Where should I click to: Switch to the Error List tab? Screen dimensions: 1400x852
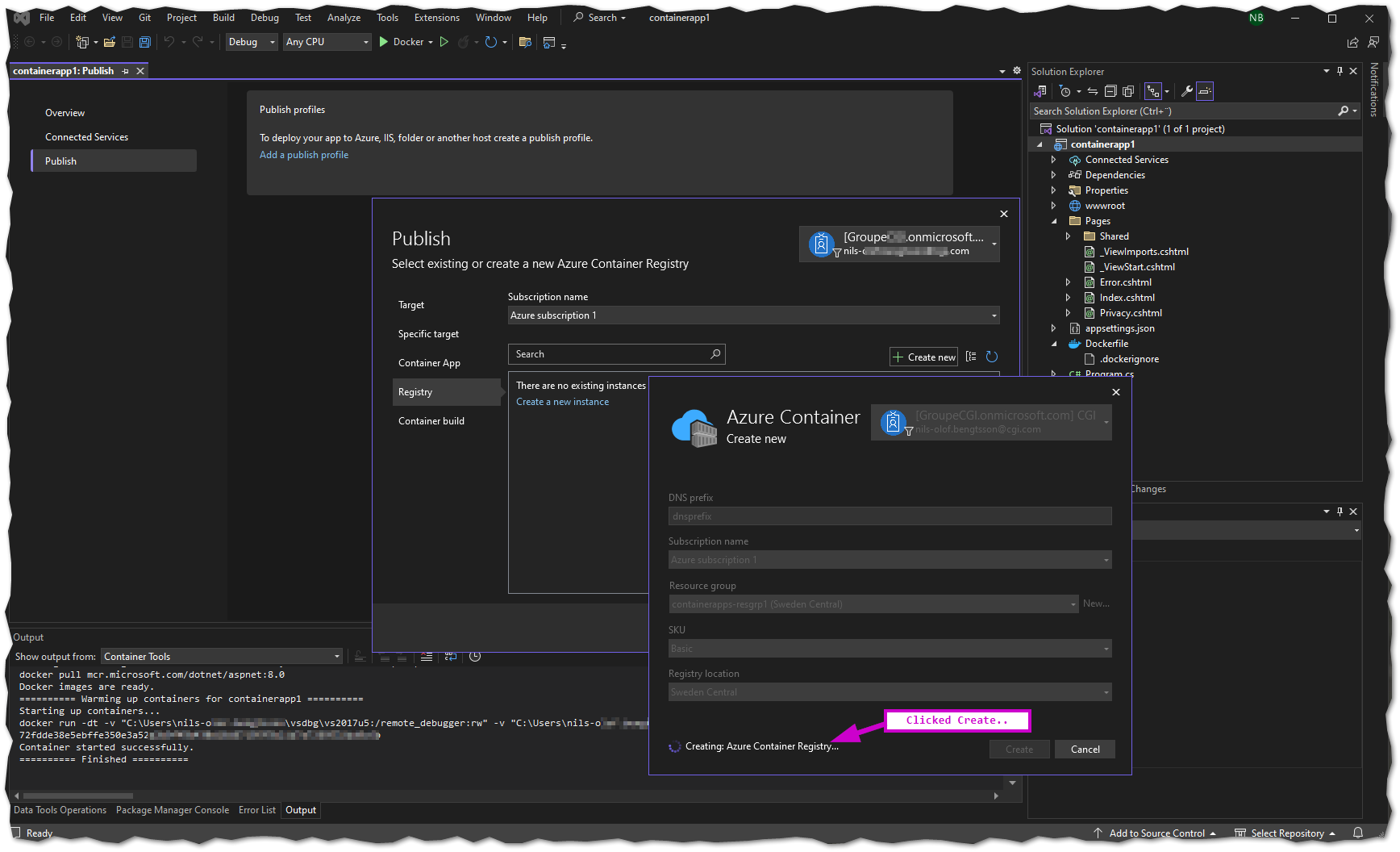click(x=256, y=810)
